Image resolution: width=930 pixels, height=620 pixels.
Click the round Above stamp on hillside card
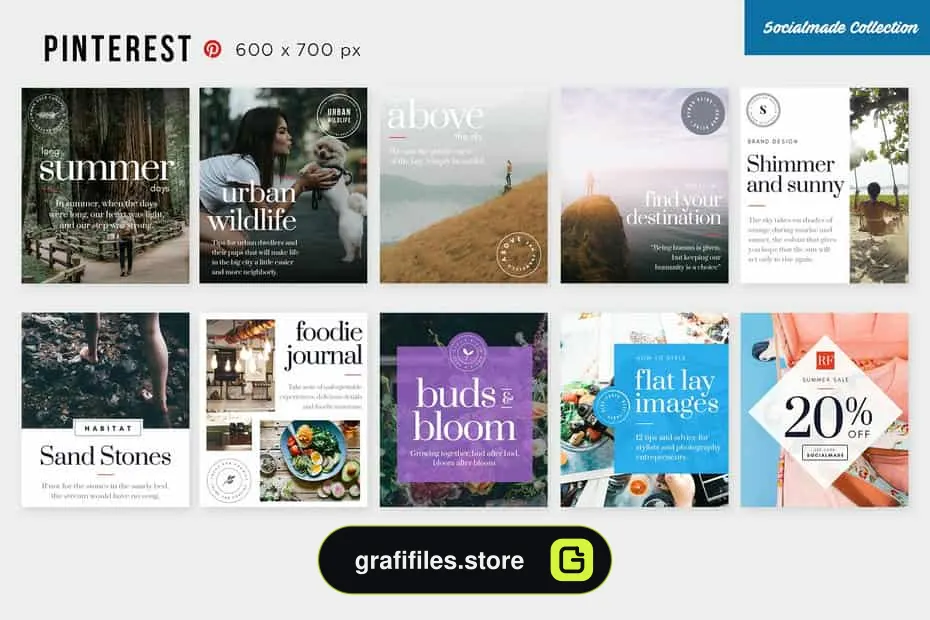pos(518,255)
